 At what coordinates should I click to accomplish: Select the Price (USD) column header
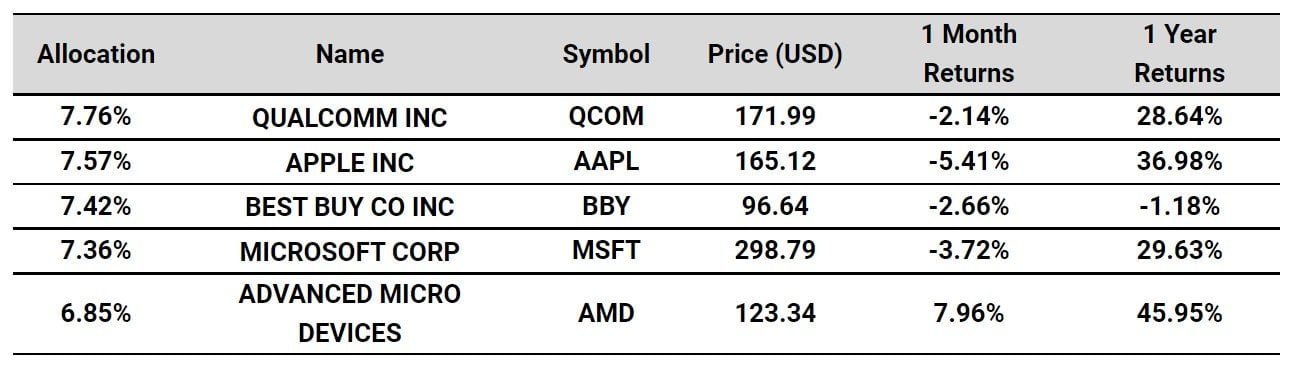click(775, 55)
